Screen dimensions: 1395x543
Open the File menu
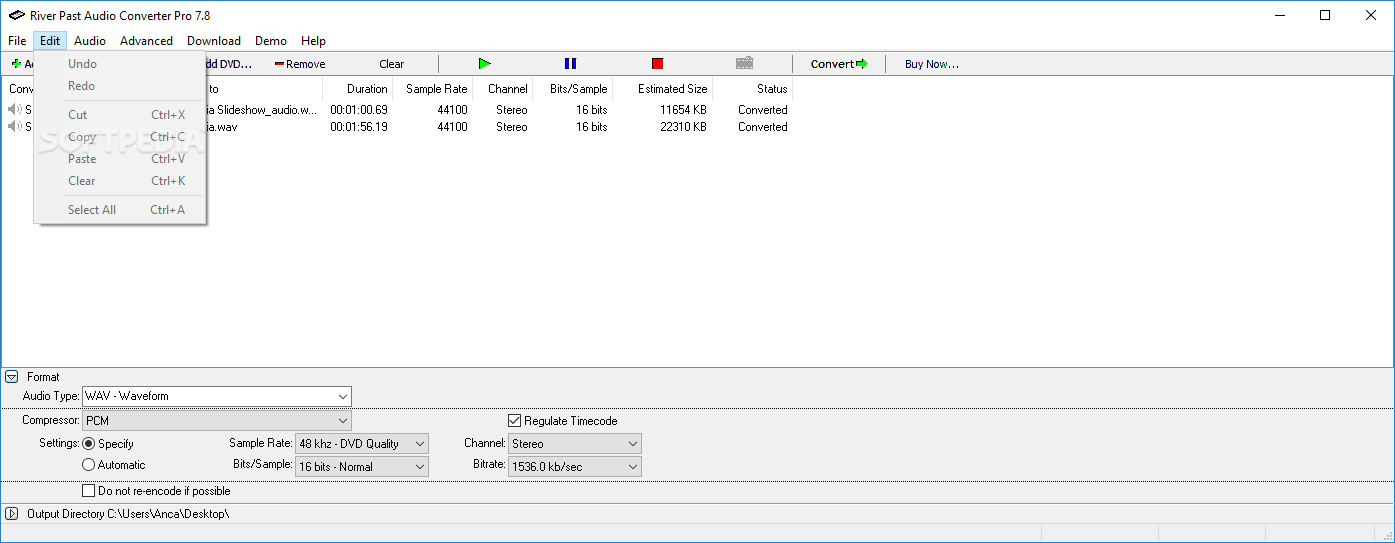[x=17, y=41]
